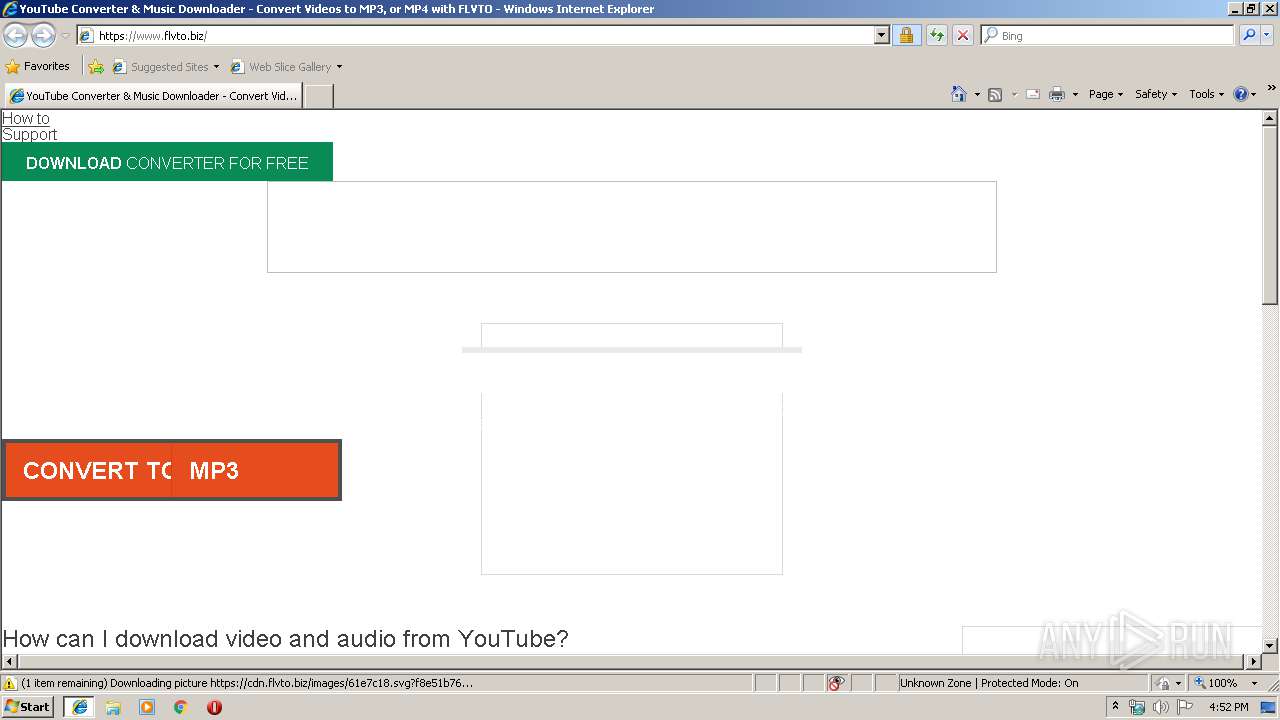Screen dimensions: 1280x720
Task: Show hidden system tray icons
Action: pyautogui.click(x=1115, y=707)
